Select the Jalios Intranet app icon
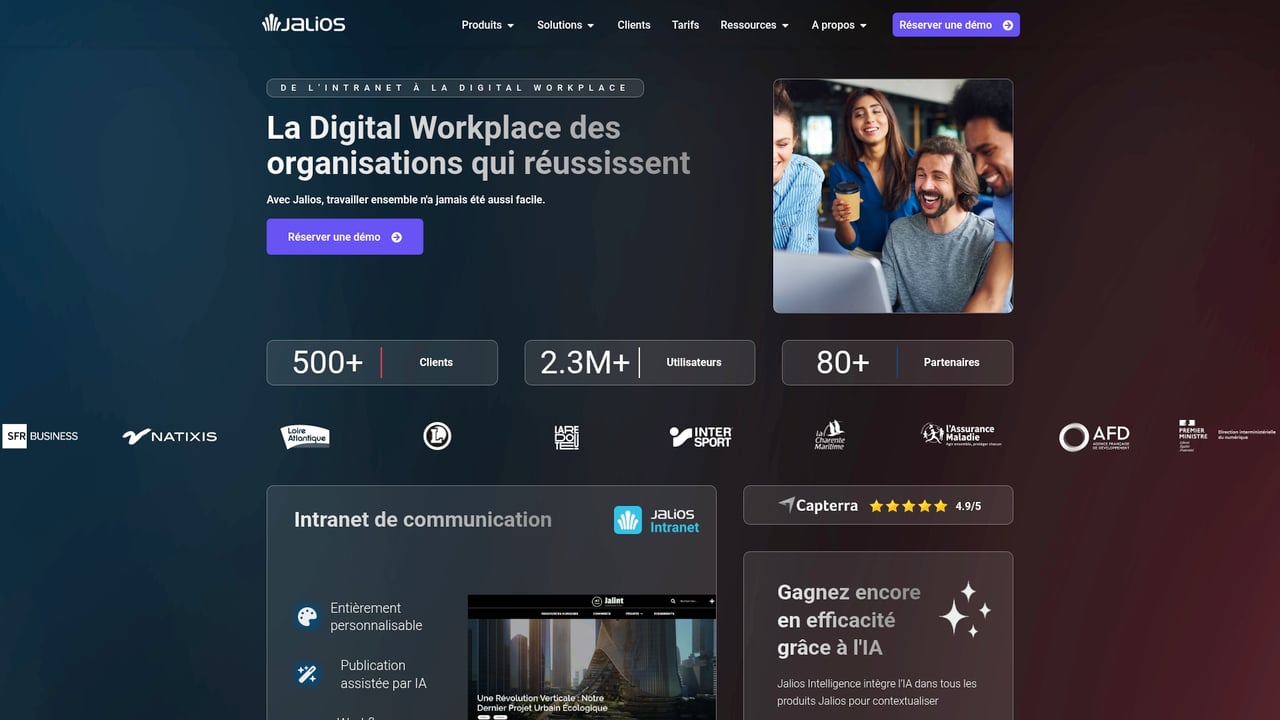 (626, 520)
